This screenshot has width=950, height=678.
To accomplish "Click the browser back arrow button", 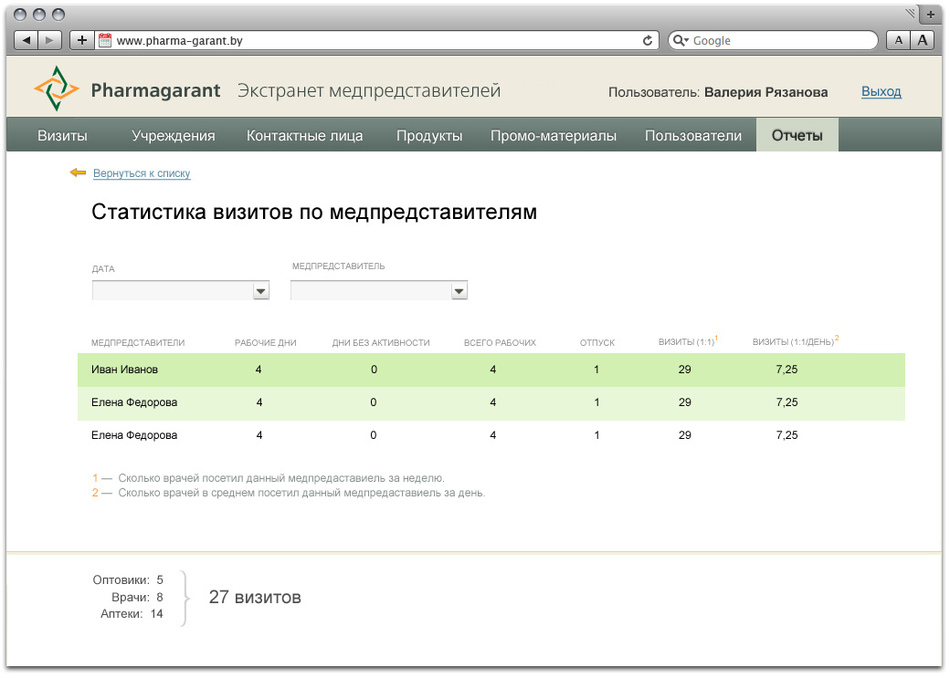I will pos(26,41).
